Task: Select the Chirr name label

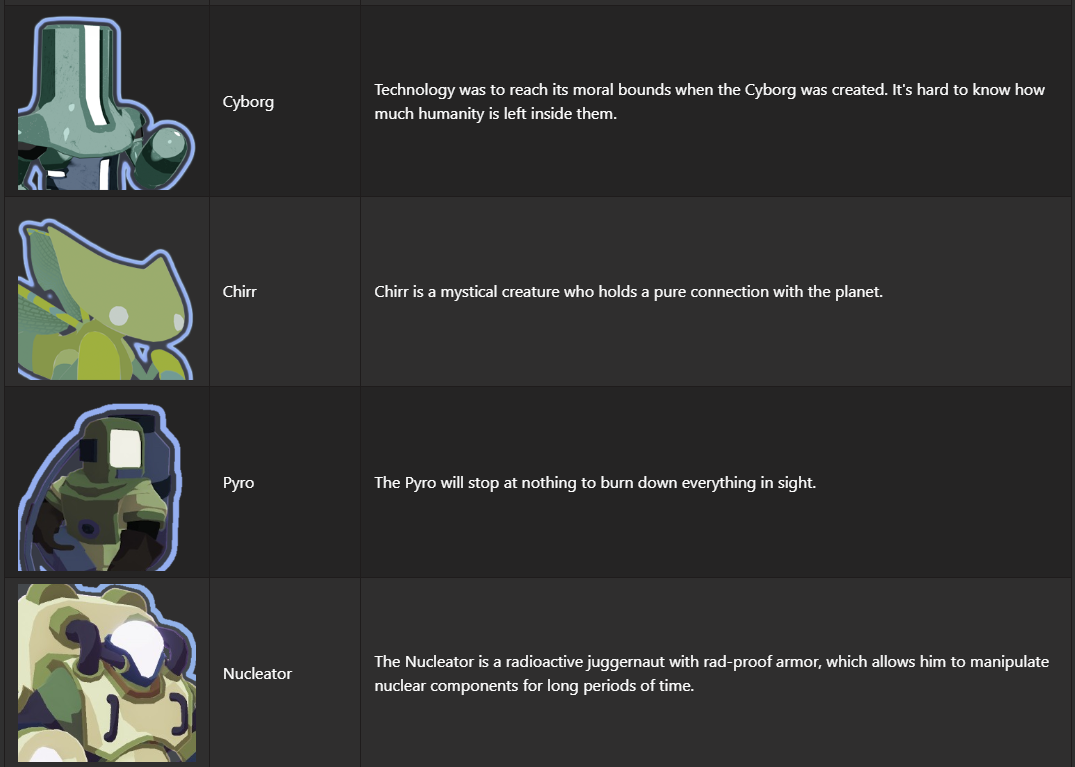Action: 239,293
